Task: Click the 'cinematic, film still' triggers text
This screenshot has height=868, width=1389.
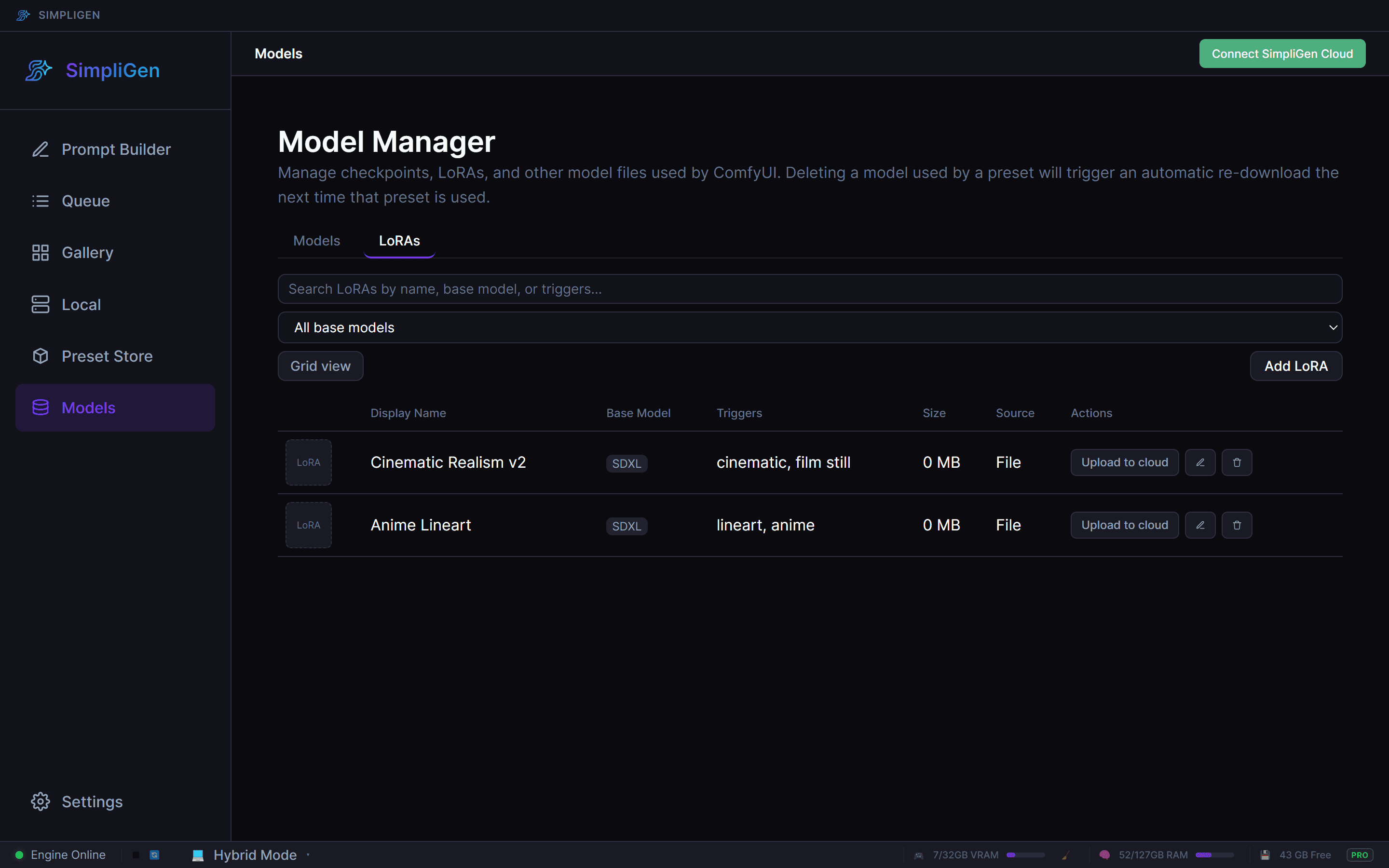Action: pyautogui.click(x=783, y=462)
